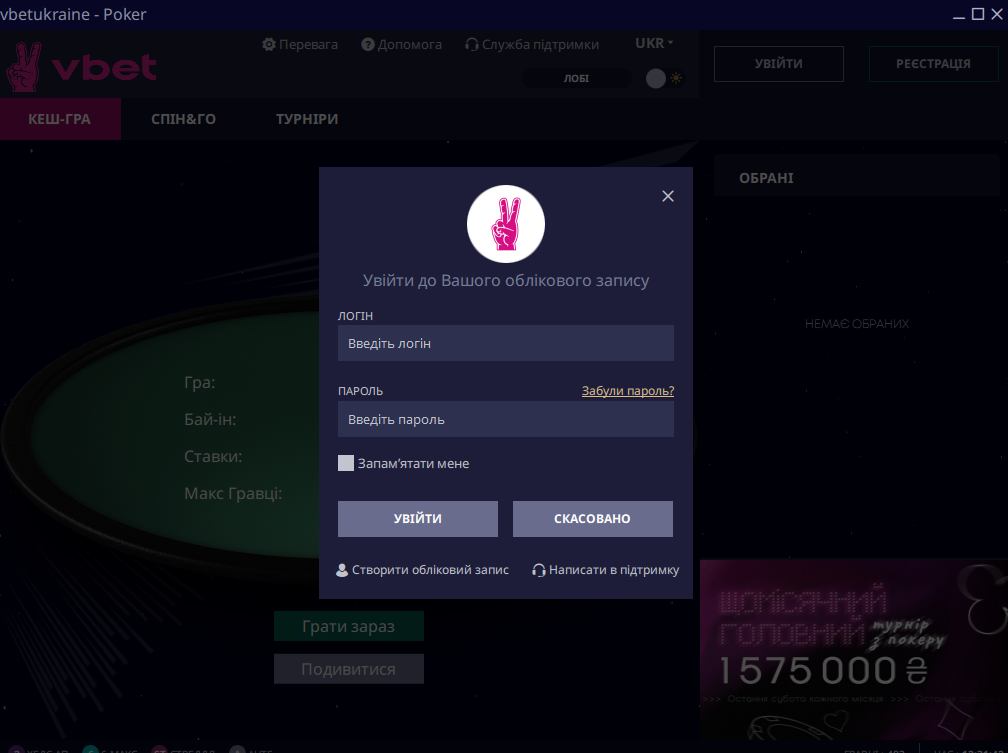Close the login dialog with X
Screen dimensions: 1008x753
click(x=668, y=196)
